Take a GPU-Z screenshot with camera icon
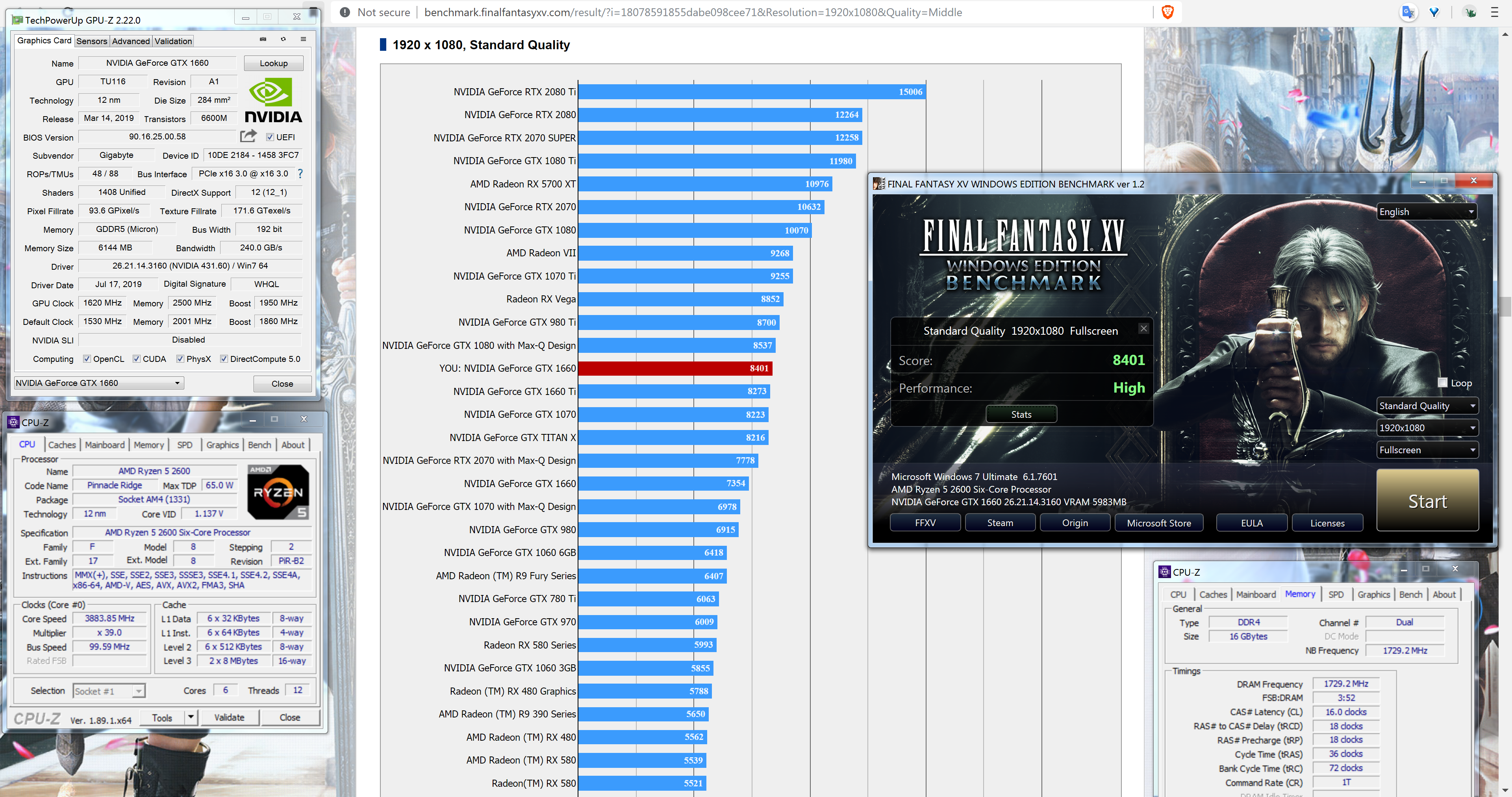The image size is (1512, 797). click(263, 39)
